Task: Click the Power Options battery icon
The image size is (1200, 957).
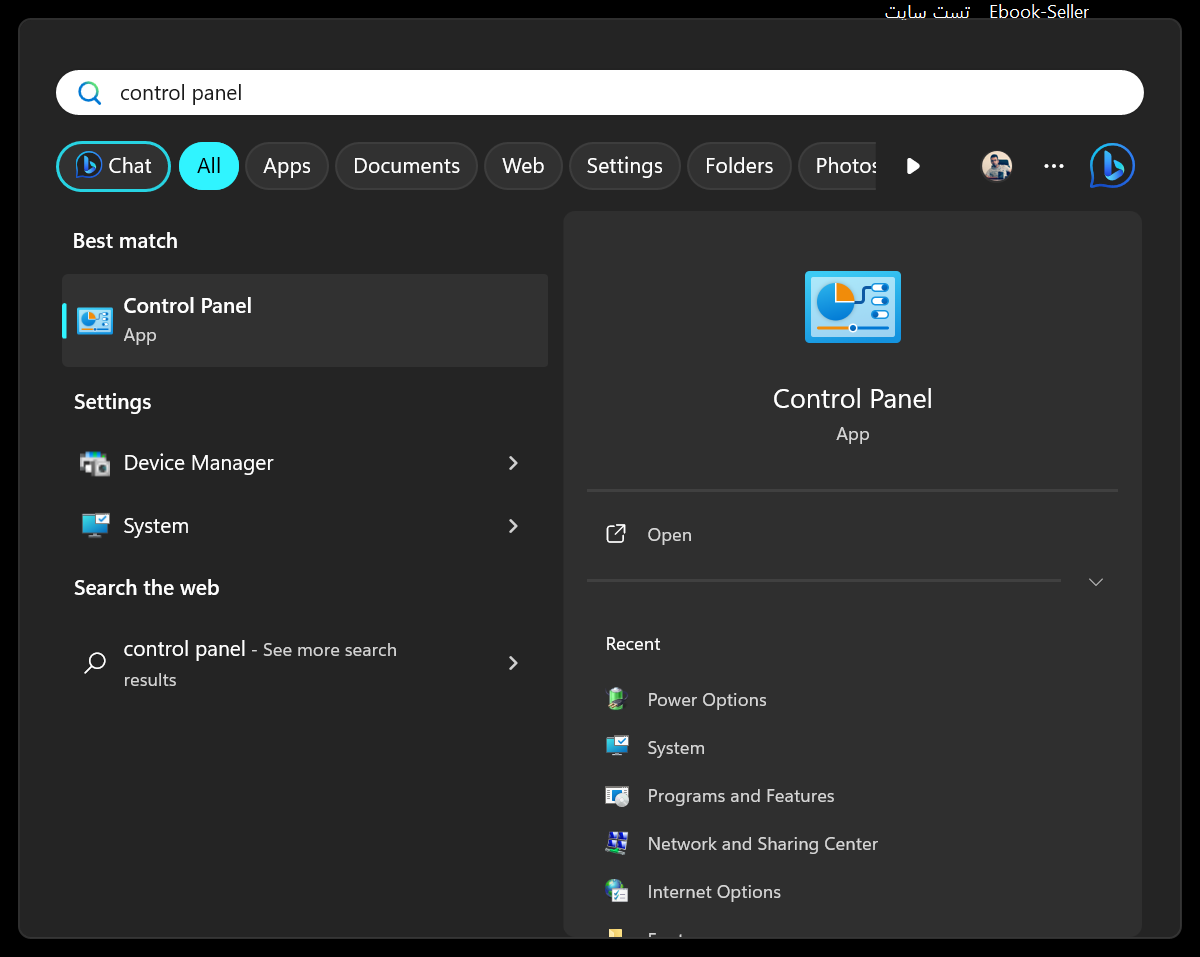Action: [x=616, y=699]
